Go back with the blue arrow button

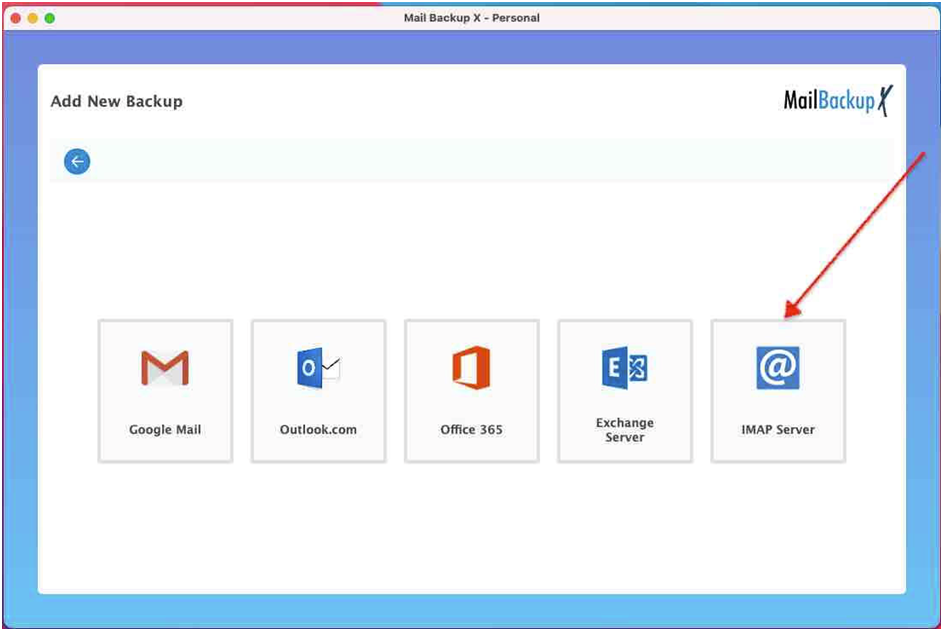[77, 161]
